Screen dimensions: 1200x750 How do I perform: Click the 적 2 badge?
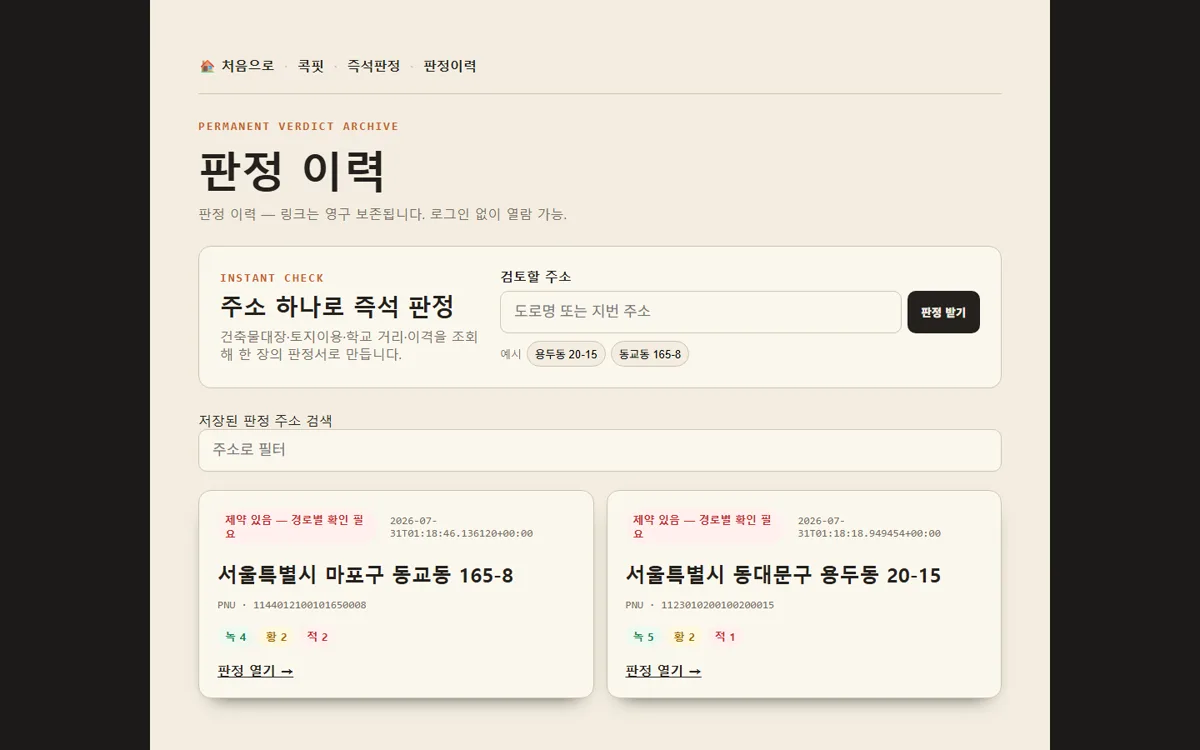coord(317,637)
